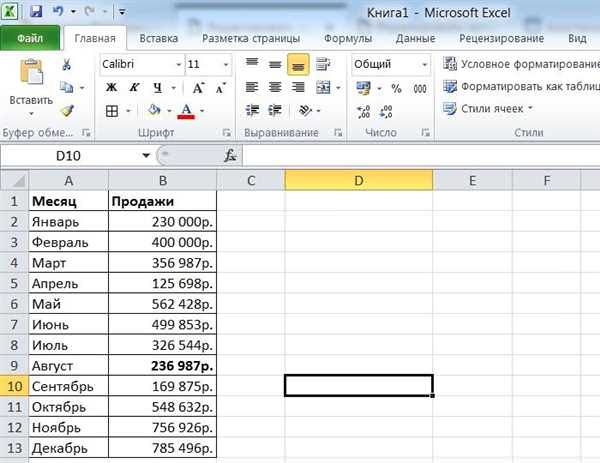
Task: Open the Число group dialog launcher
Action: [425, 133]
